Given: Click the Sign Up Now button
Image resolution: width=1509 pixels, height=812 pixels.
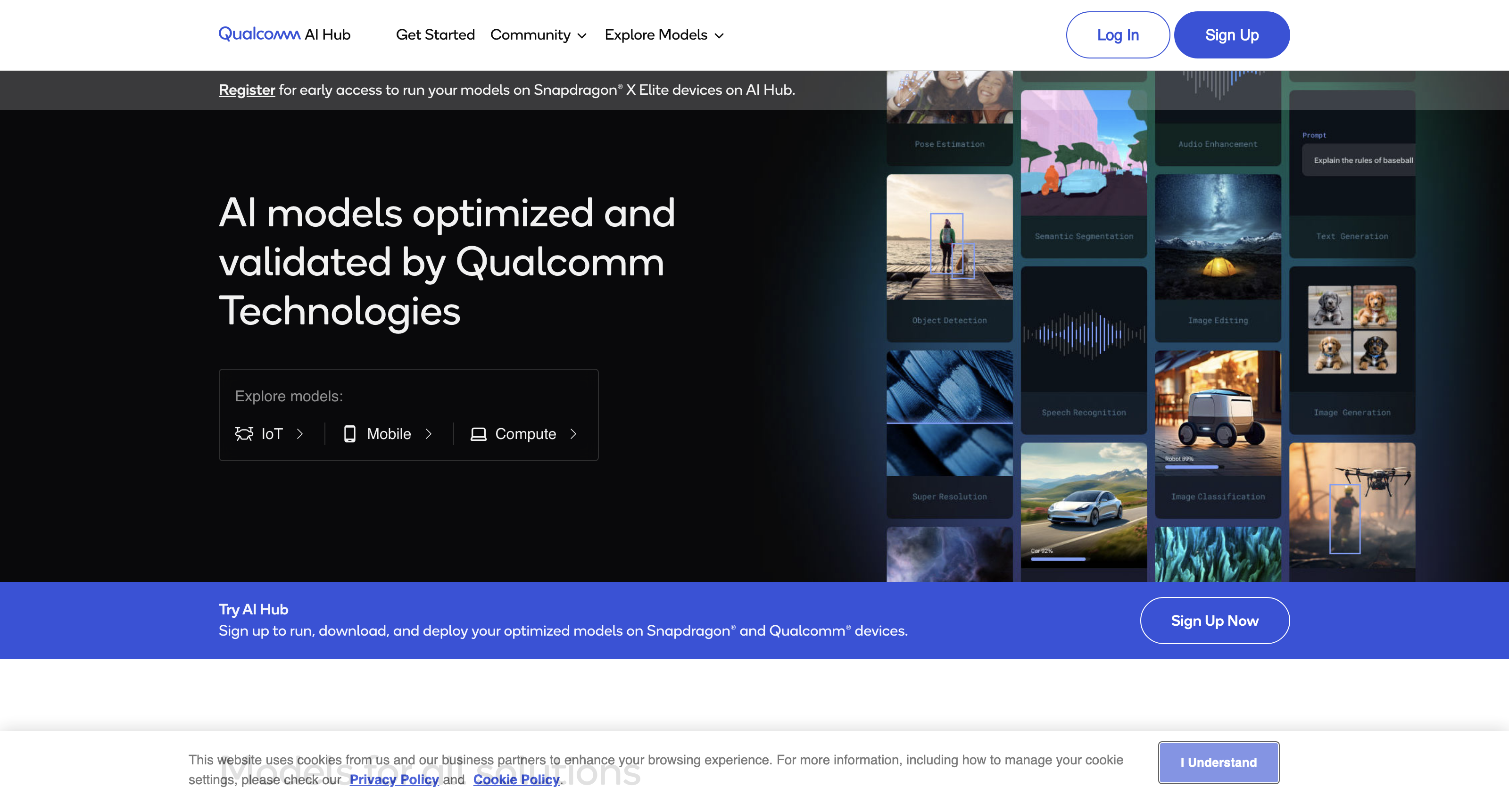Looking at the screenshot, I should point(1214,621).
